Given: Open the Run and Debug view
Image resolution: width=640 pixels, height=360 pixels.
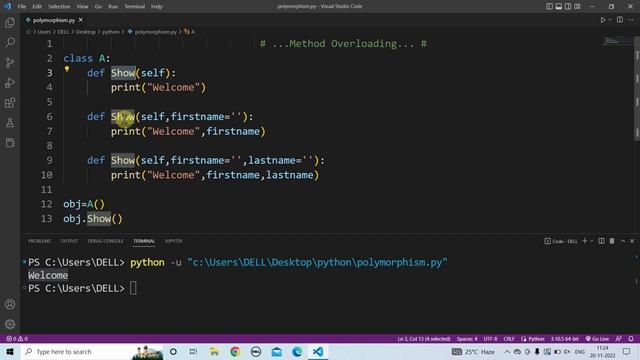Looking at the screenshot, I should point(10,82).
